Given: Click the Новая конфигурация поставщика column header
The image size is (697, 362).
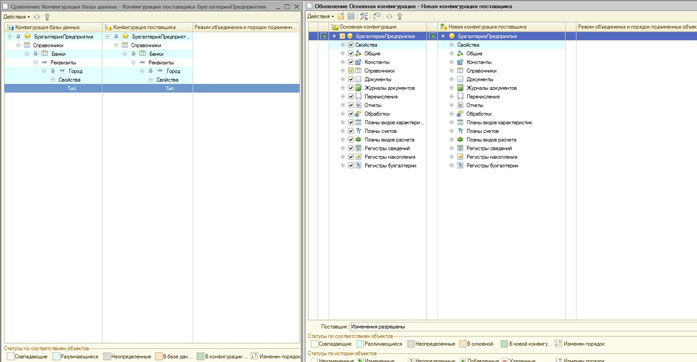Looking at the screenshot, I should click(501, 27).
